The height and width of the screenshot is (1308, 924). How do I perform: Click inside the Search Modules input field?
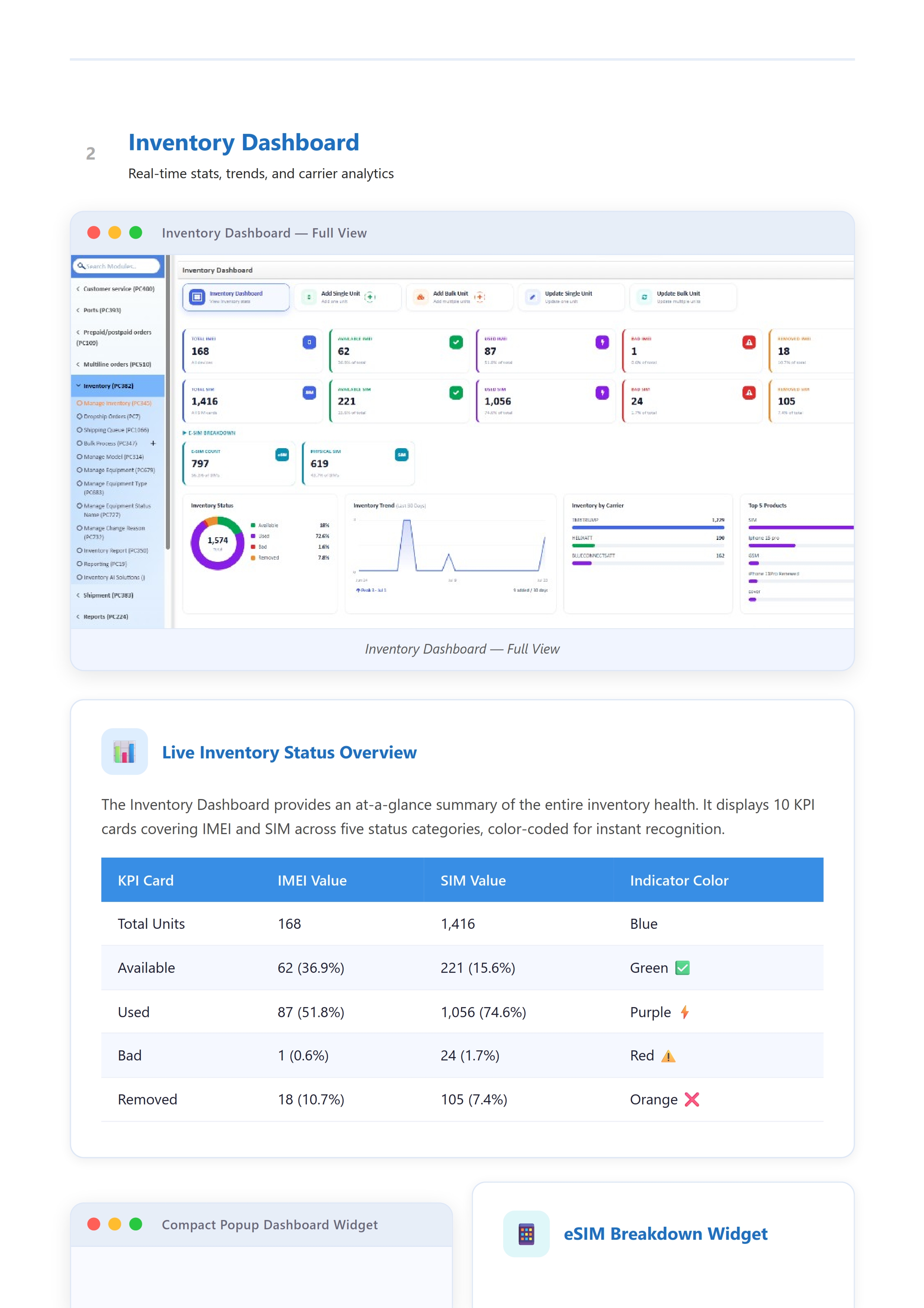coord(117,266)
